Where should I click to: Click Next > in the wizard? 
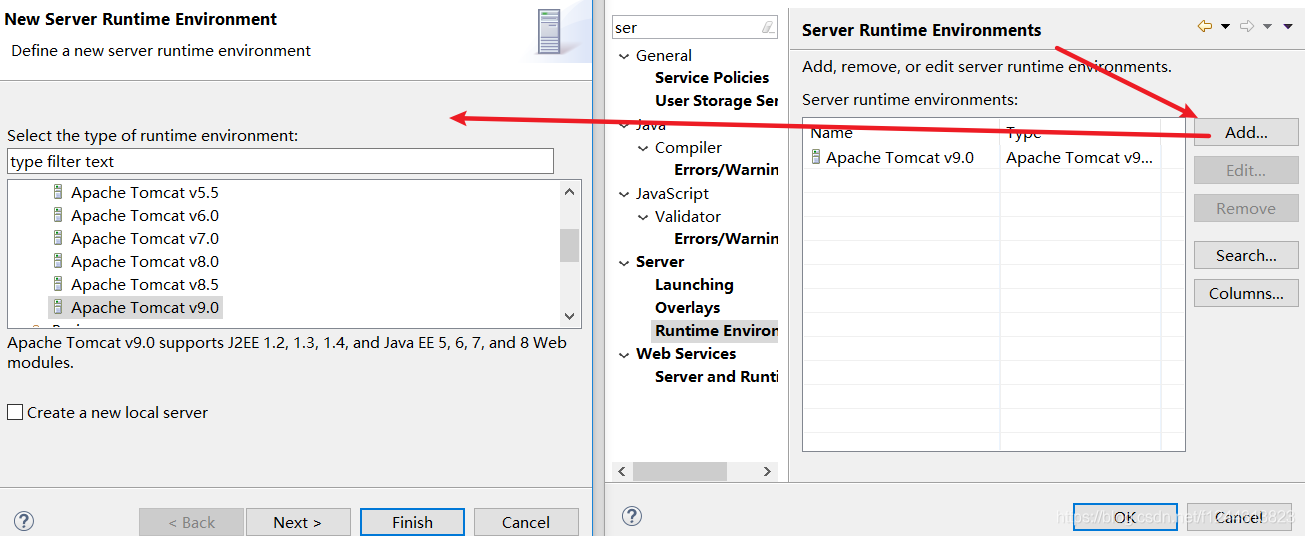(x=298, y=522)
